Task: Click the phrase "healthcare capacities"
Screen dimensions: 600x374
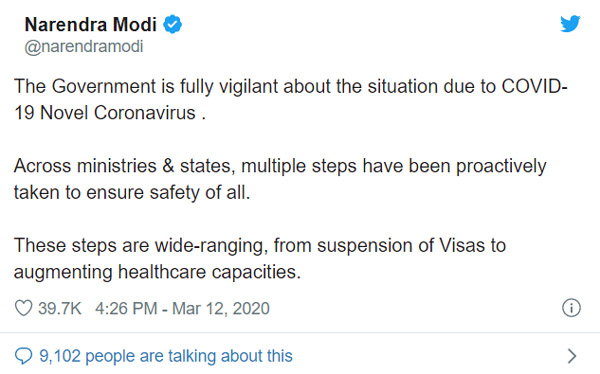Action: coord(207,272)
